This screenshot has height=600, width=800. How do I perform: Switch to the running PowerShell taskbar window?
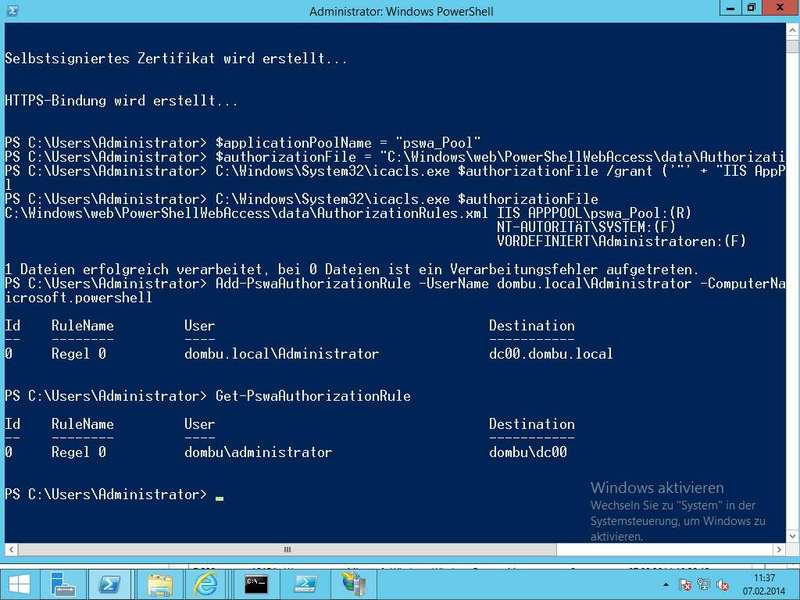pyautogui.click(x=305, y=584)
